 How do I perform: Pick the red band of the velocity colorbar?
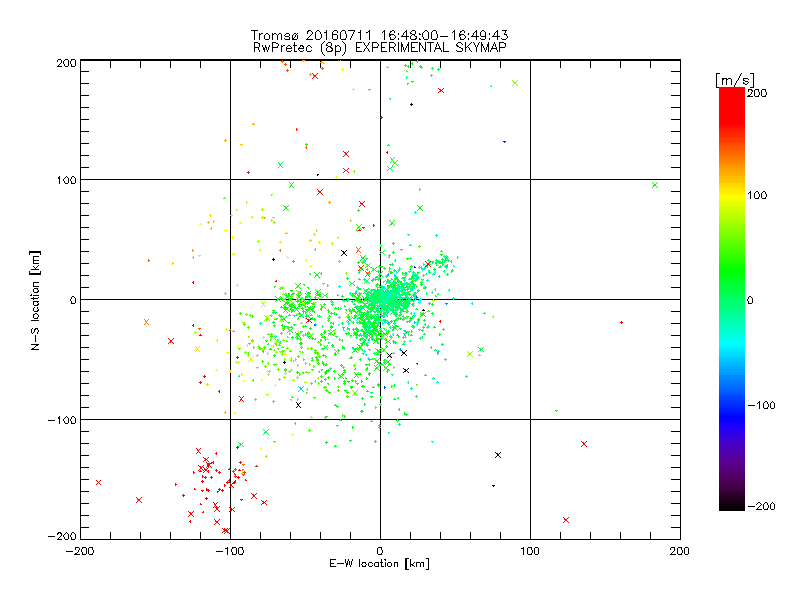click(x=732, y=105)
